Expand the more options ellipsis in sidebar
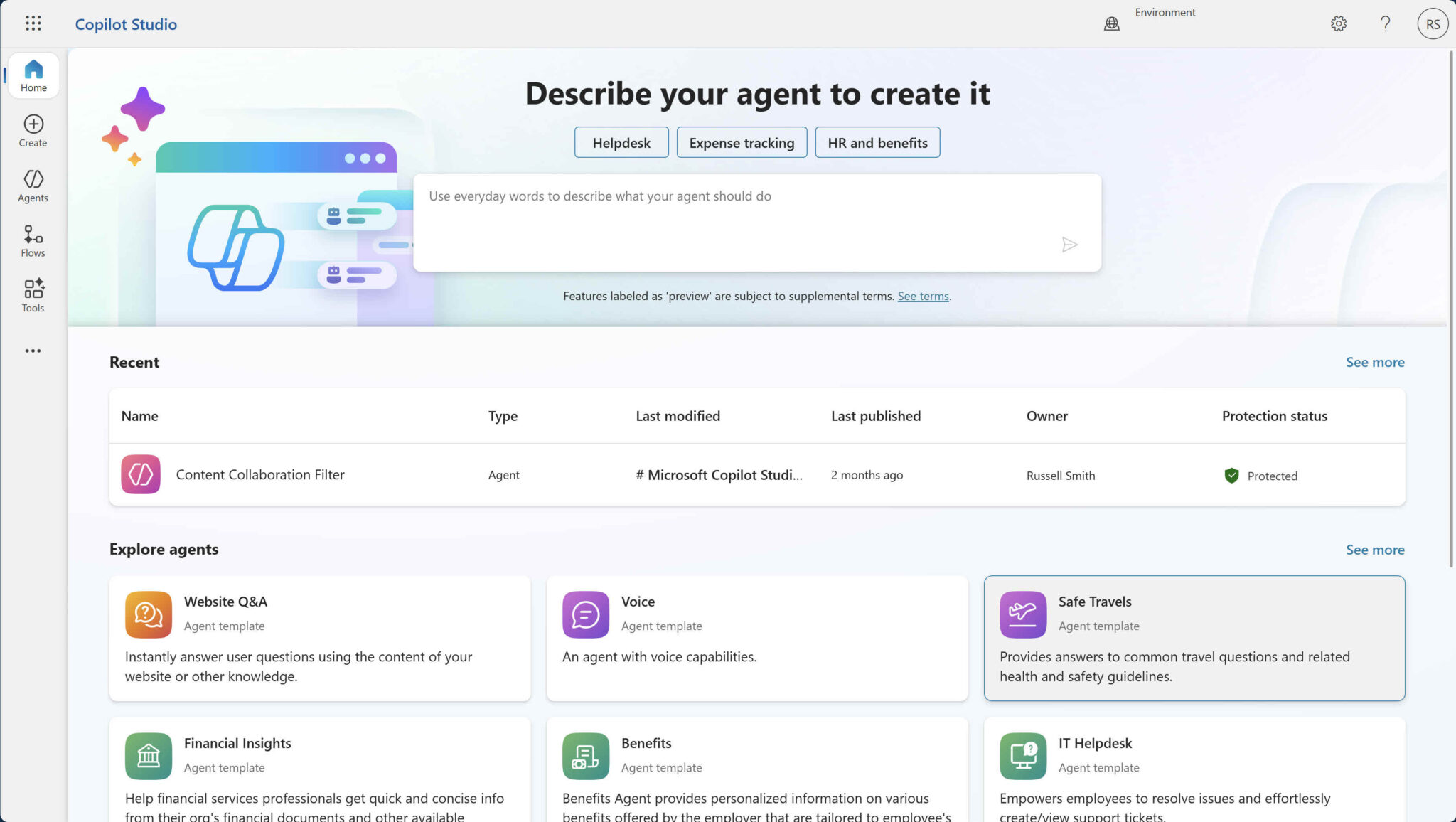 [33, 351]
